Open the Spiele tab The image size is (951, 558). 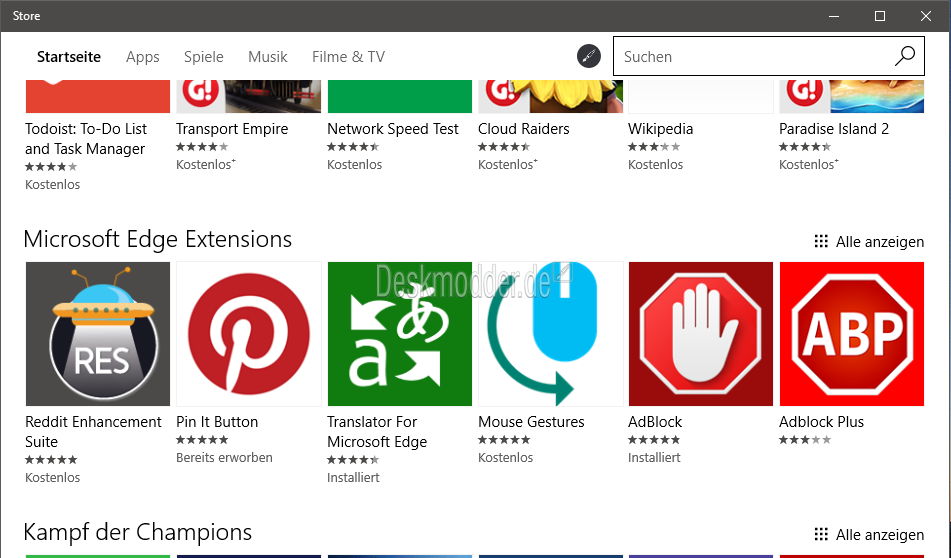pyautogui.click(x=204, y=57)
